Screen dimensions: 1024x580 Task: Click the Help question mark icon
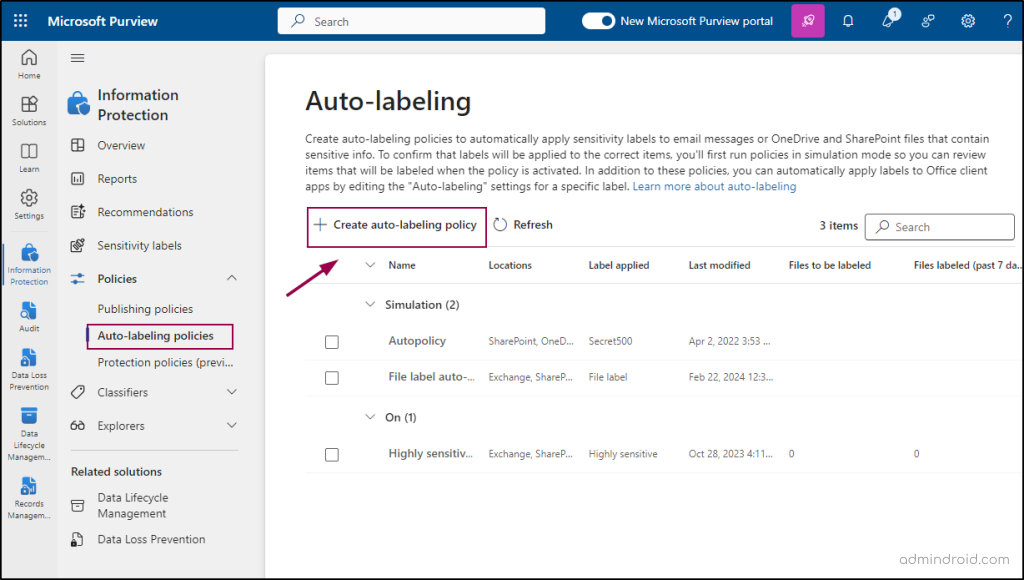click(1007, 21)
